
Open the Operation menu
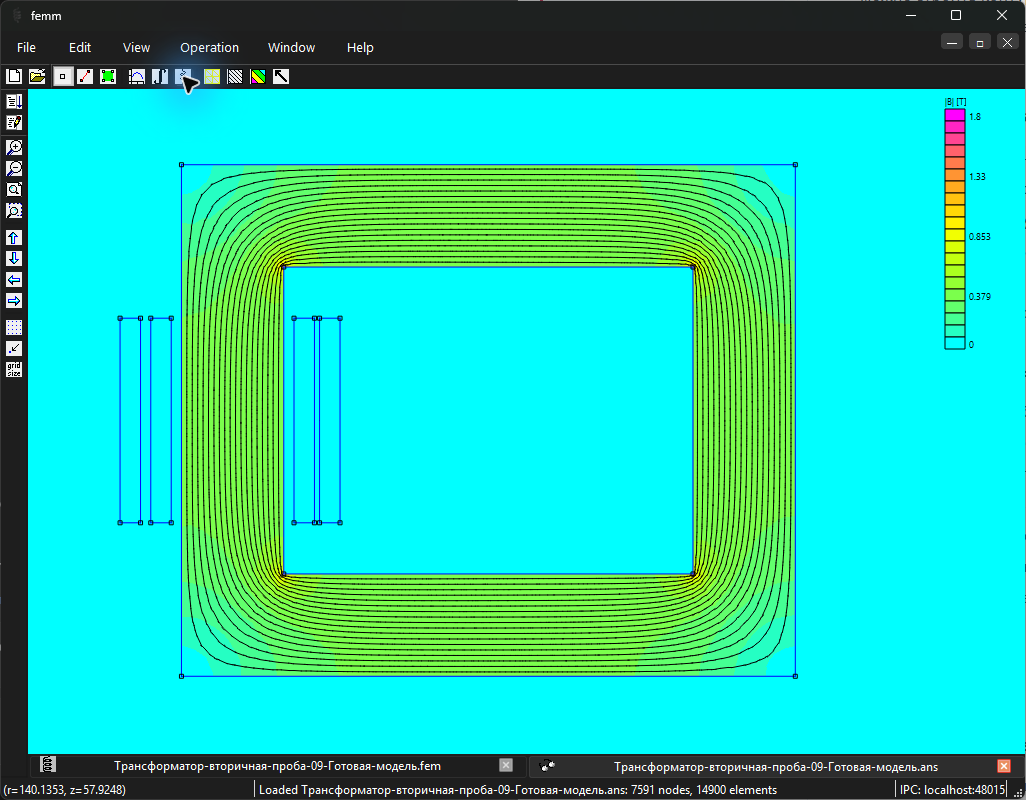[x=209, y=48]
